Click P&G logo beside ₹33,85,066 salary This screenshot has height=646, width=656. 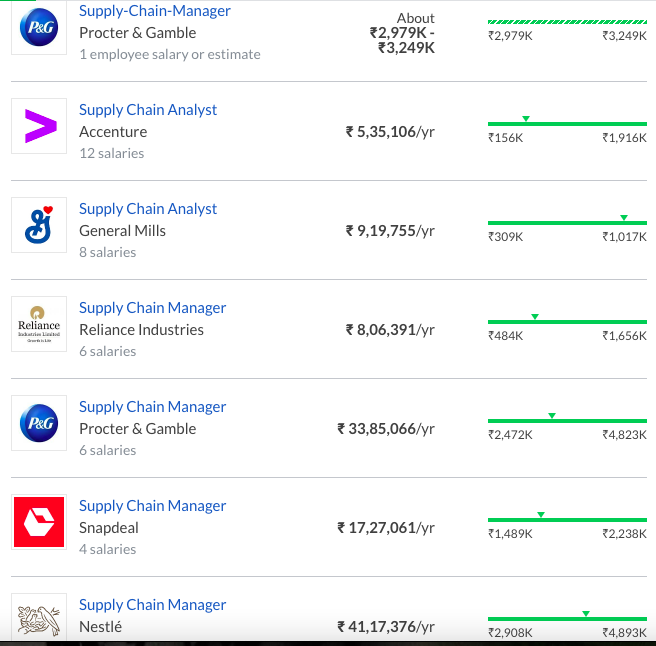(x=39, y=423)
